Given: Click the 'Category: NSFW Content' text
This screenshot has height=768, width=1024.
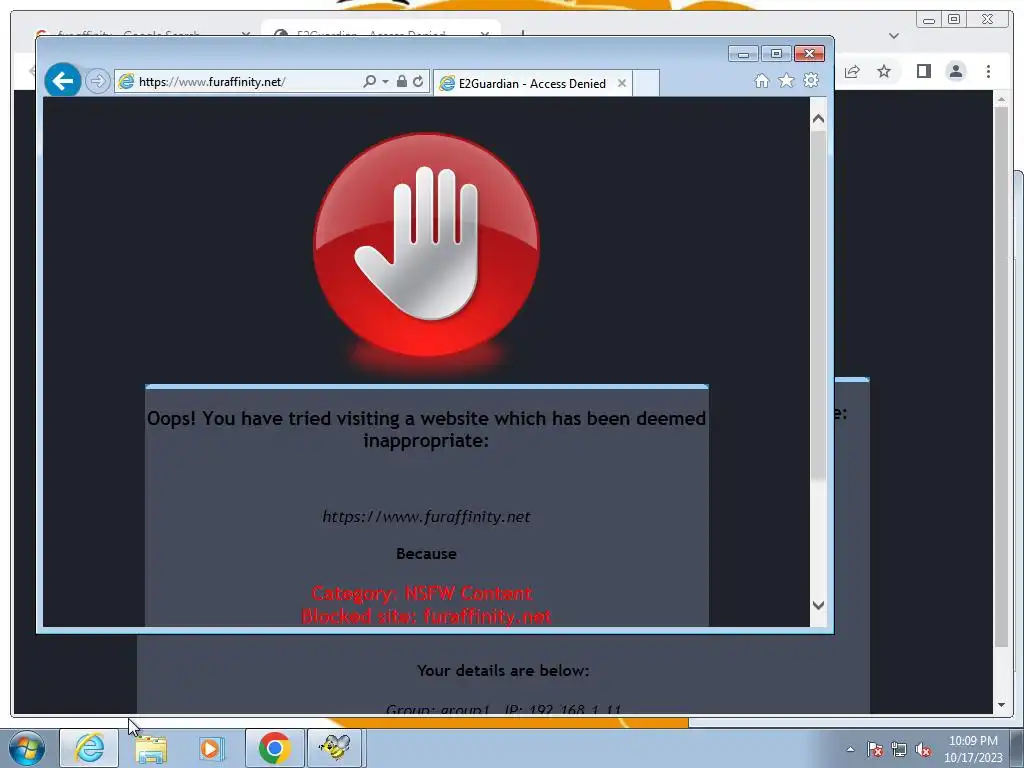Looking at the screenshot, I should point(423,593).
